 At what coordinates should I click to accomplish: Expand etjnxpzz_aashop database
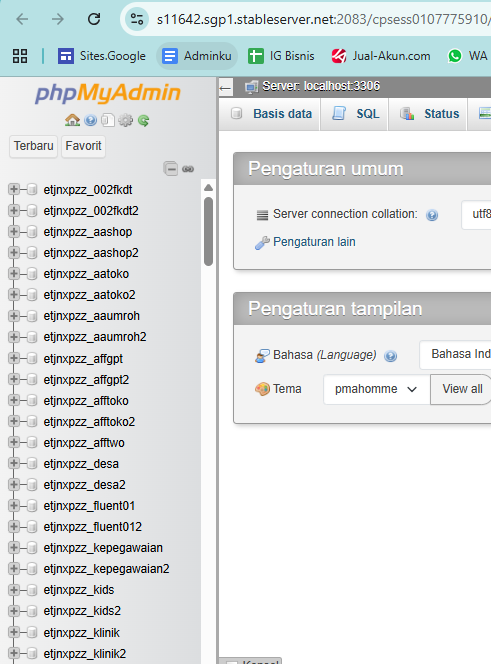click(14, 232)
